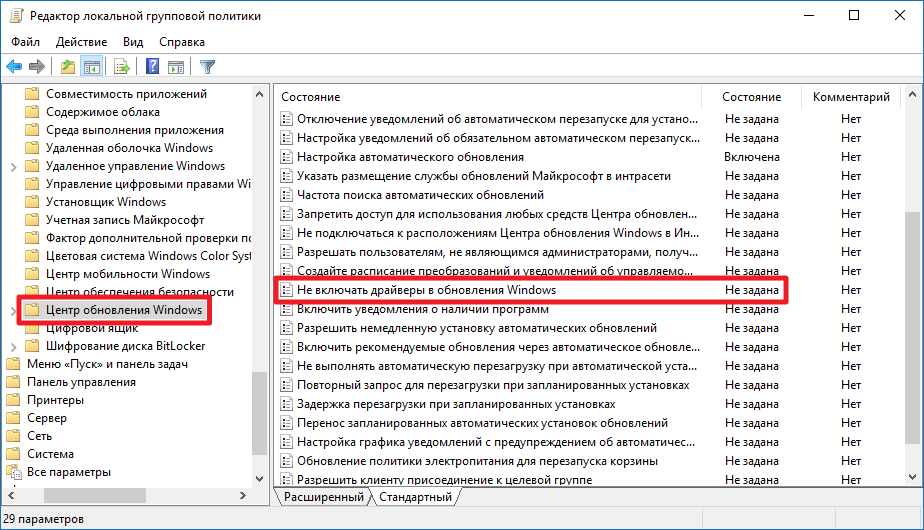The height and width of the screenshot is (530, 924).
Task: Click policy icon beside 'Настройка автоматического обновления'
Action: (286, 157)
